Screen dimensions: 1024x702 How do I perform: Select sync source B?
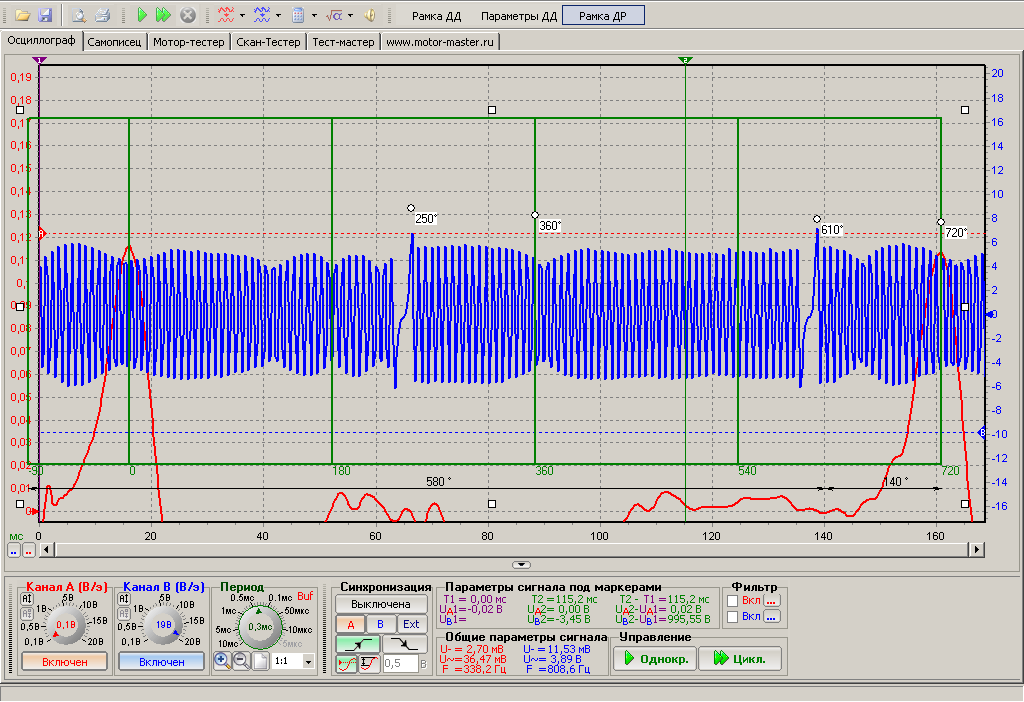tap(381, 624)
